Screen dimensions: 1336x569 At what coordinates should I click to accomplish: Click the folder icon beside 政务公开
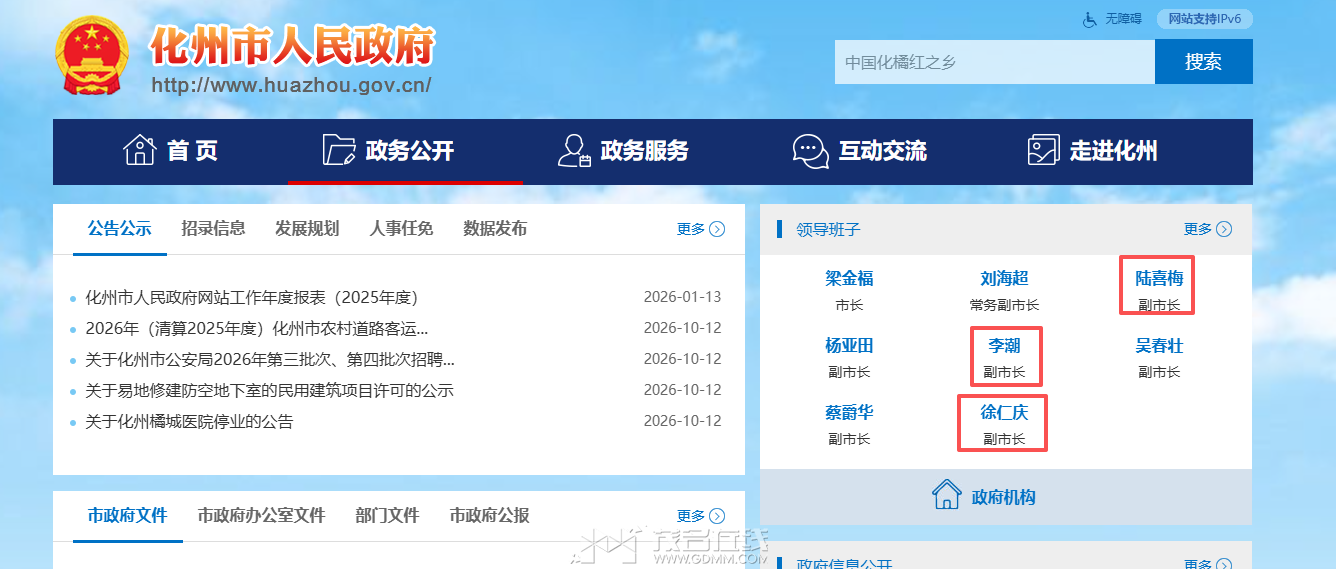tap(339, 150)
